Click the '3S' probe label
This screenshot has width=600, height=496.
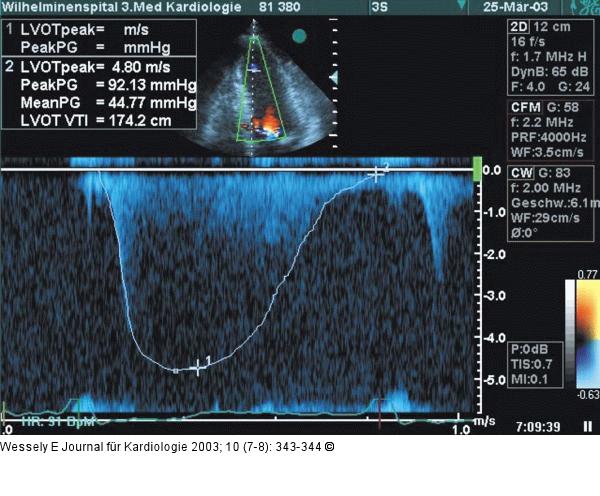pyautogui.click(x=380, y=7)
